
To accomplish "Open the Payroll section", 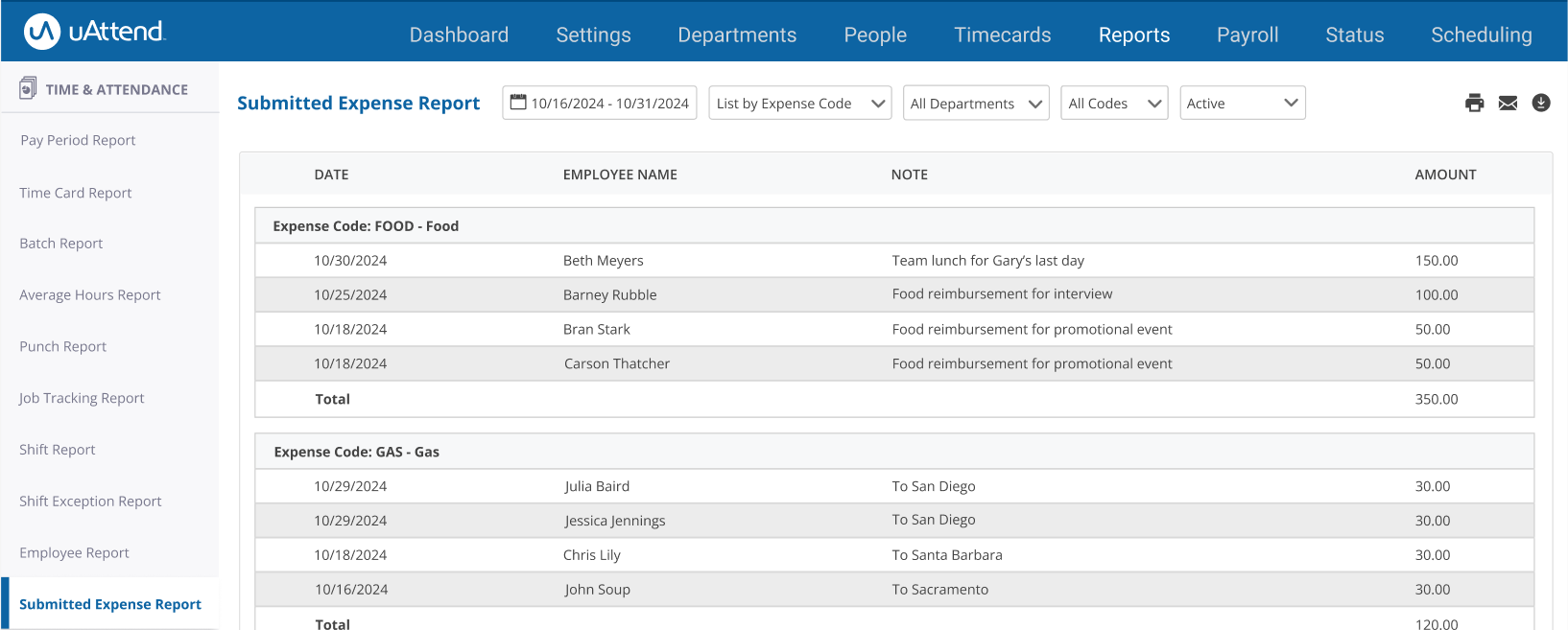I will coord(1247,35).
